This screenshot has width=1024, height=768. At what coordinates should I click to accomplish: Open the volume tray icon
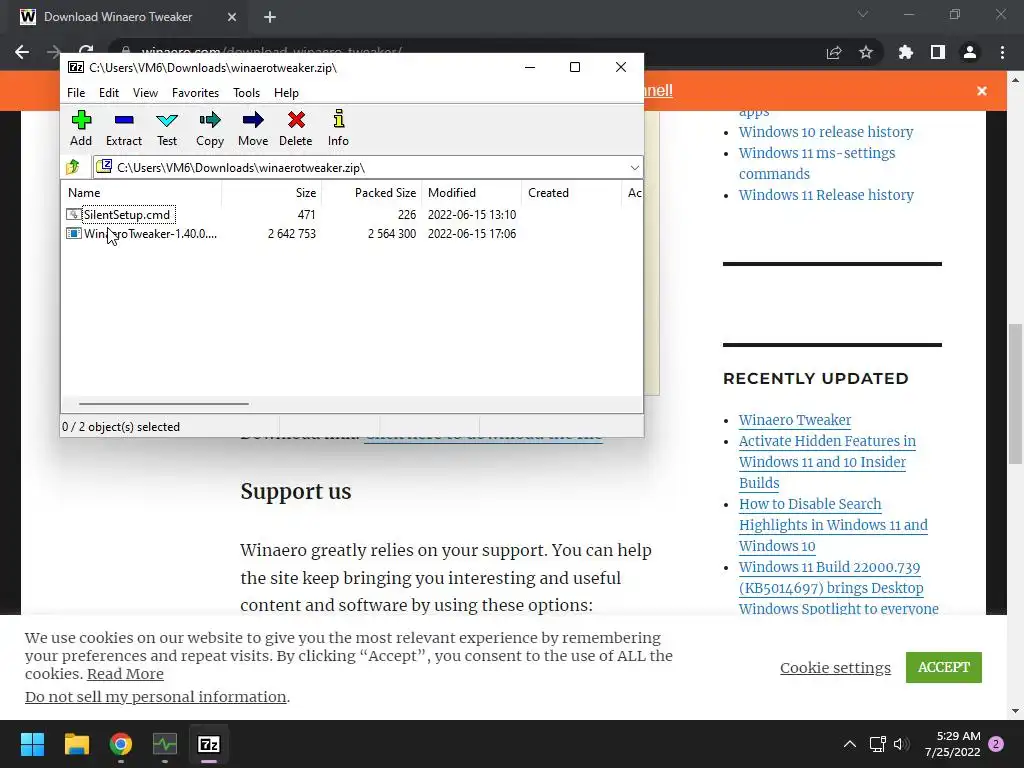coord(901,744)
